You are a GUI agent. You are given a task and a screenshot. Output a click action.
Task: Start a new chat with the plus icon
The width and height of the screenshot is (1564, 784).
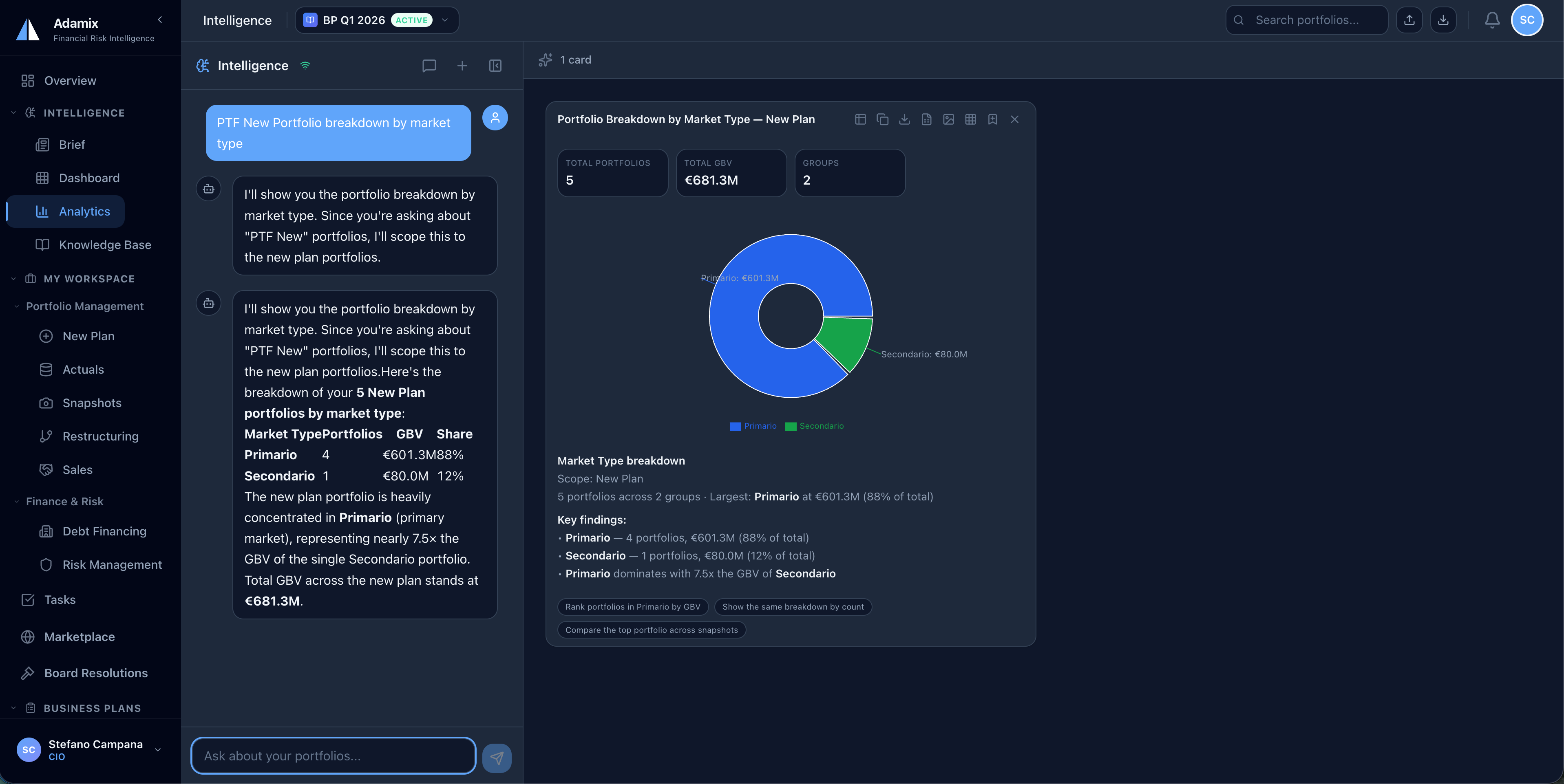462,66
